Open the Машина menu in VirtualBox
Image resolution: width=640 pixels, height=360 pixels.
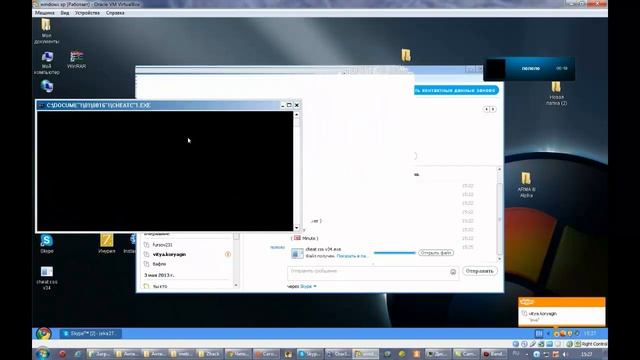point(44,13)
